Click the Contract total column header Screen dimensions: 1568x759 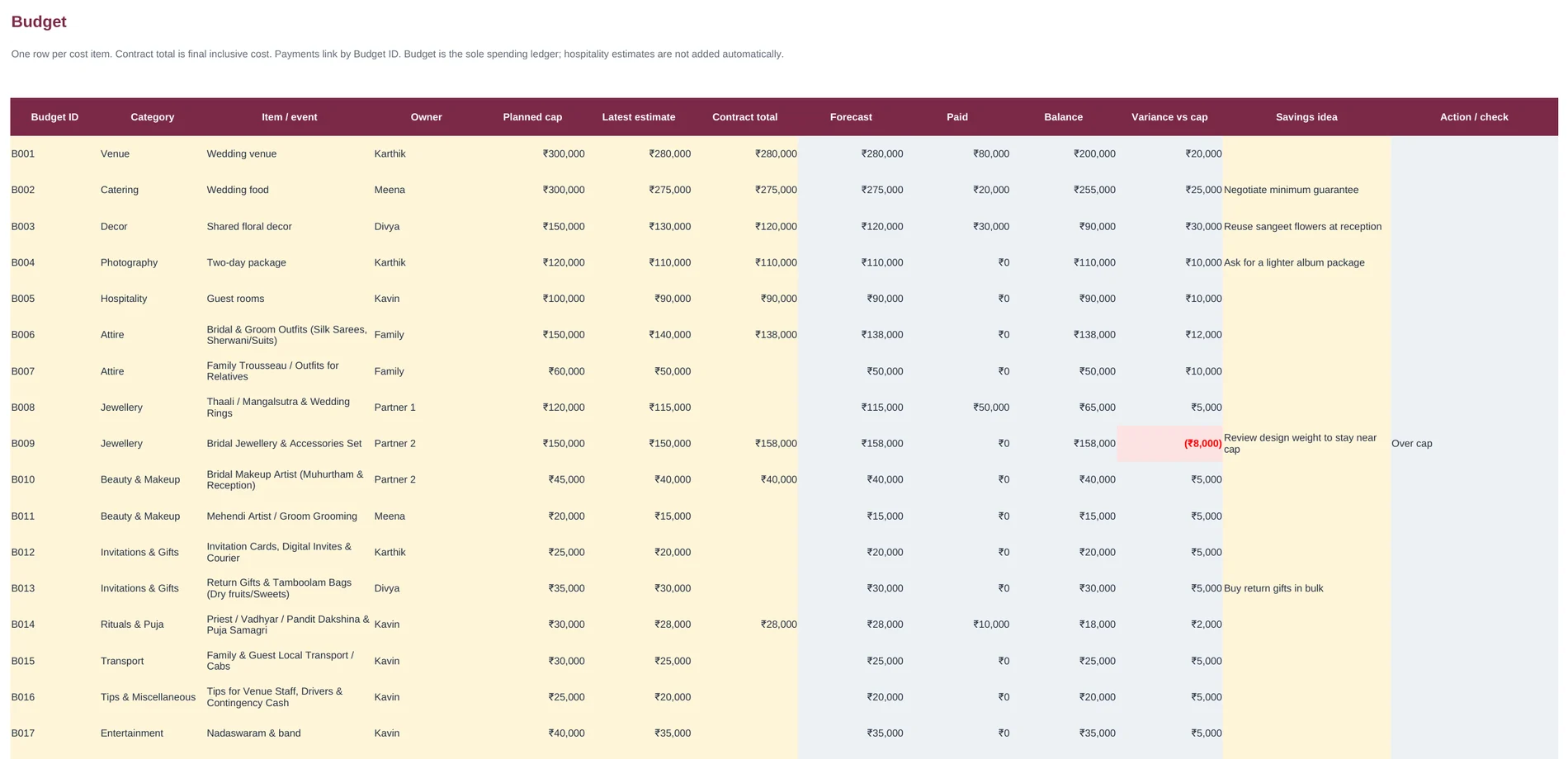pos(745,117)
